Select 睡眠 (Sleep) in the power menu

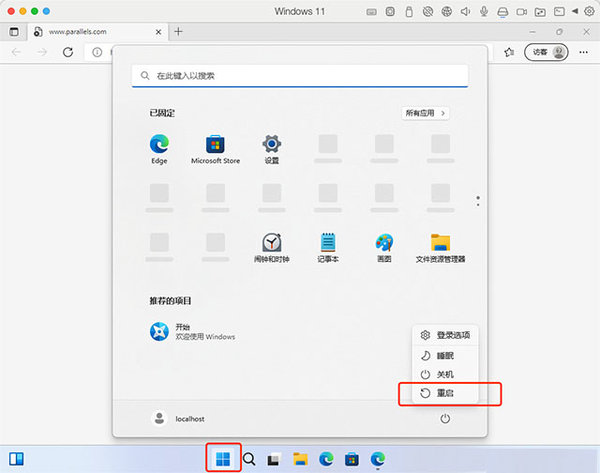(445, 356)
